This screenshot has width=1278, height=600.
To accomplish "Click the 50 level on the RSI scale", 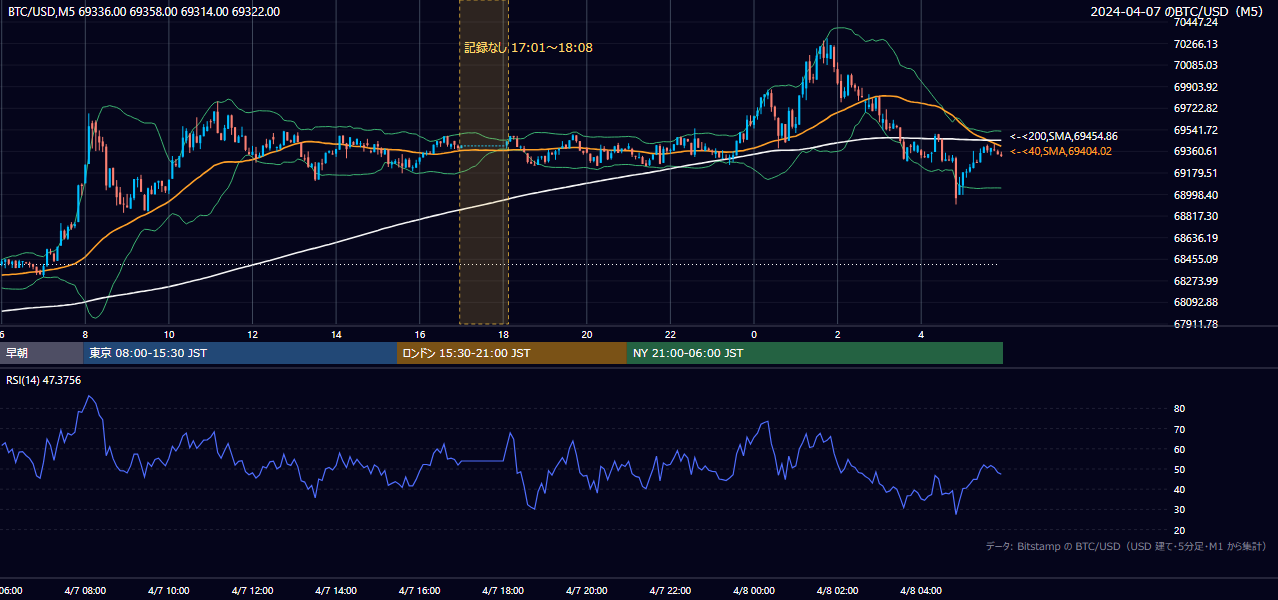I will [1179, 469].
